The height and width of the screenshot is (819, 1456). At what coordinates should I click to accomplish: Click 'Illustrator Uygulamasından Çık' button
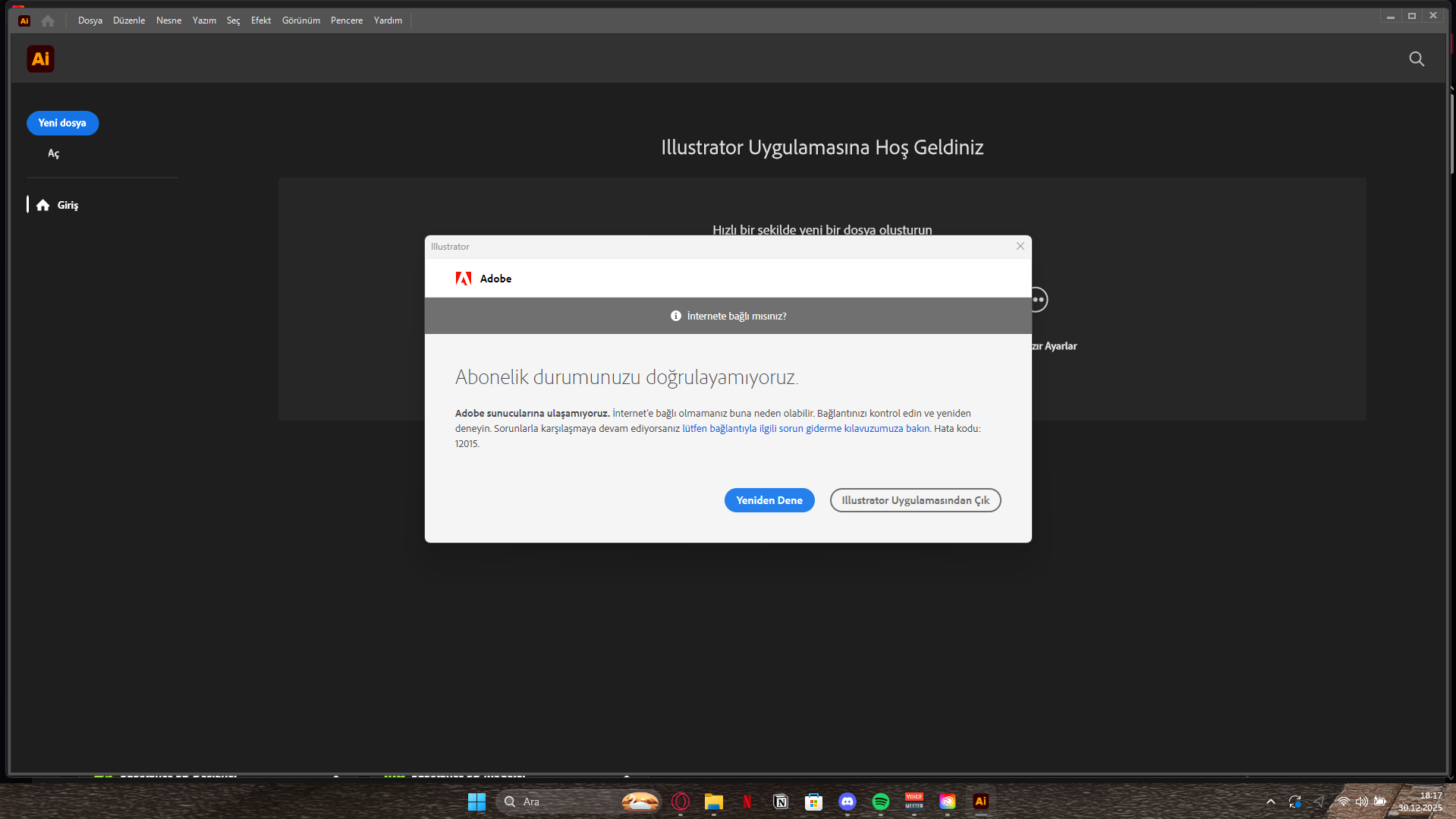pyautogui.click(x=915, y=500)
